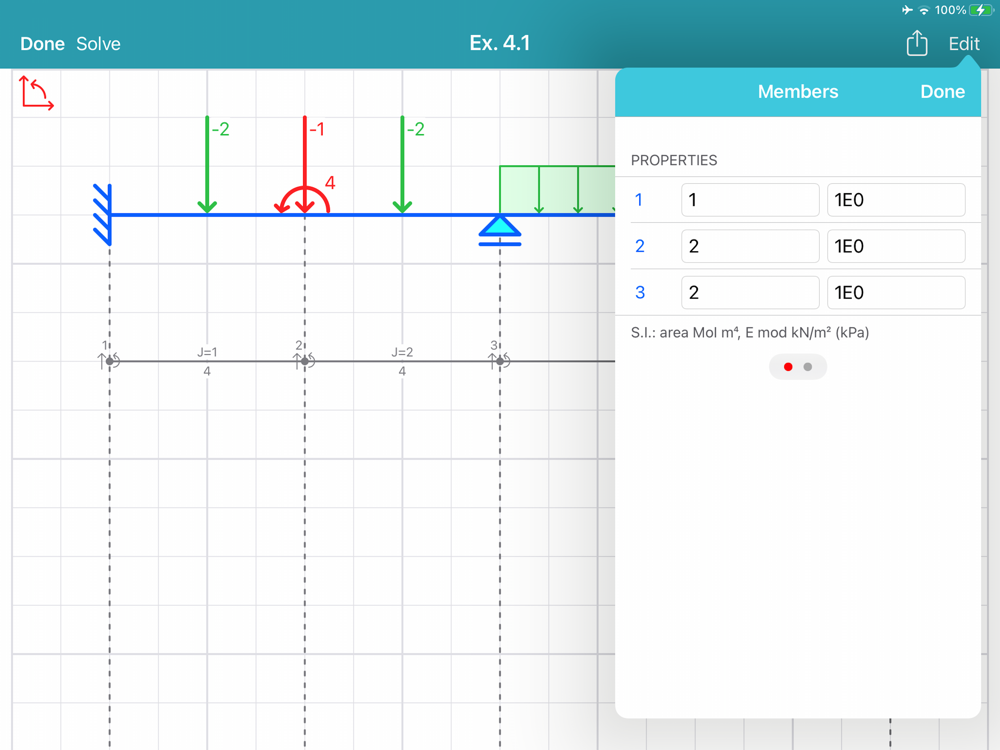
Task: Tap the red coordinate axes icon
Action: pyautogui.click(x=36, y=93)
